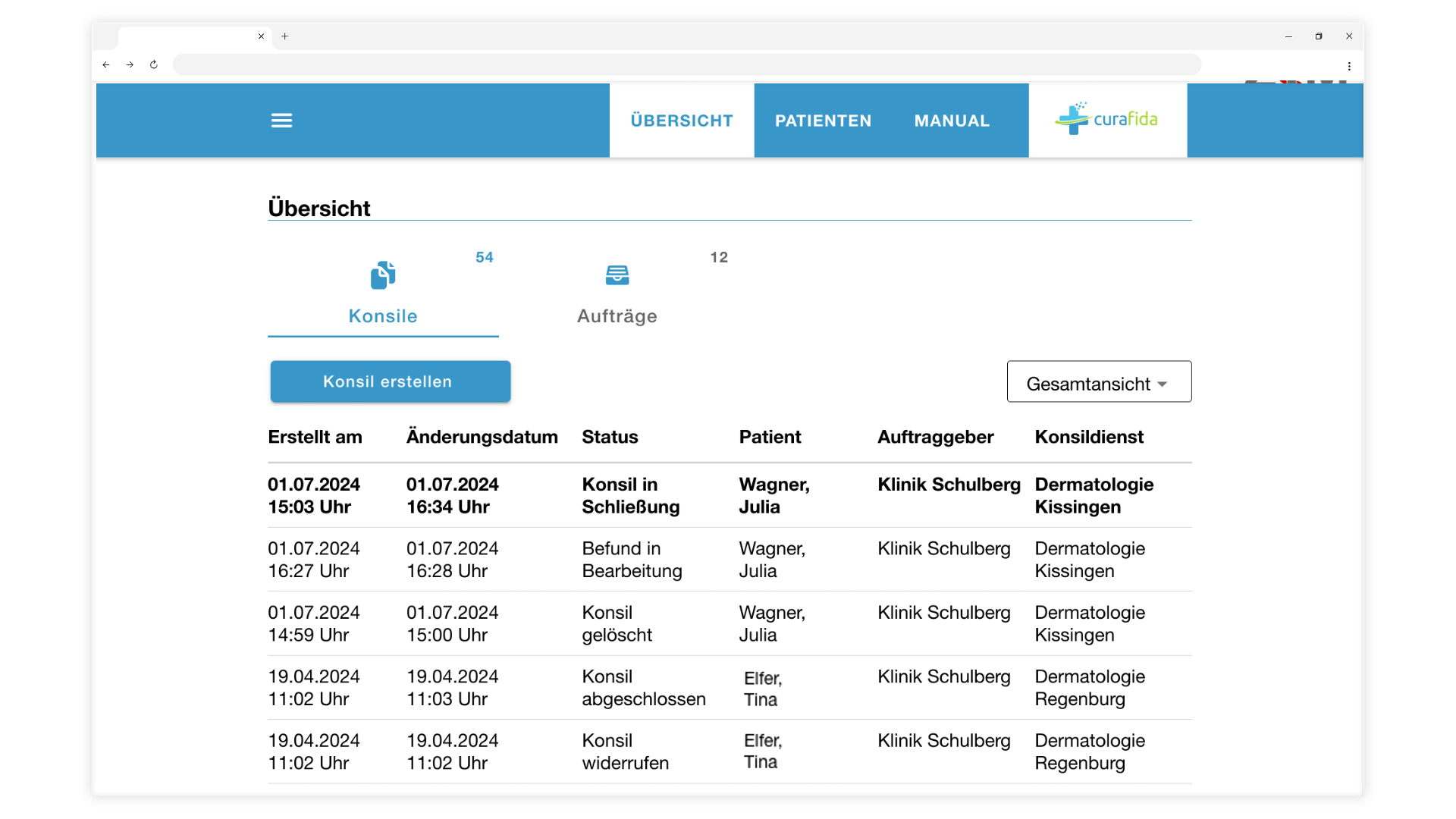Select the Aufträge tab label
Viewport: 1456px width, 819px height.
click(617, 316)
